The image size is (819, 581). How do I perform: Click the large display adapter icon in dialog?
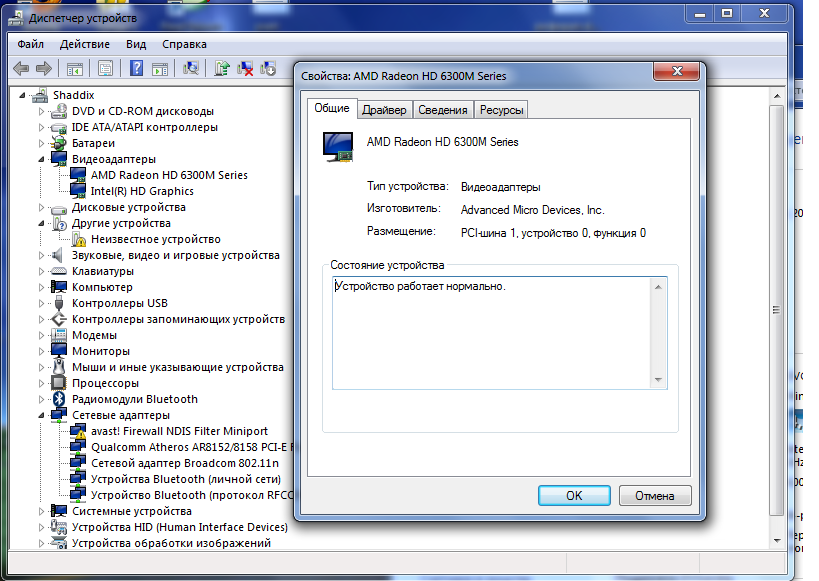click(x=338, y=147)
